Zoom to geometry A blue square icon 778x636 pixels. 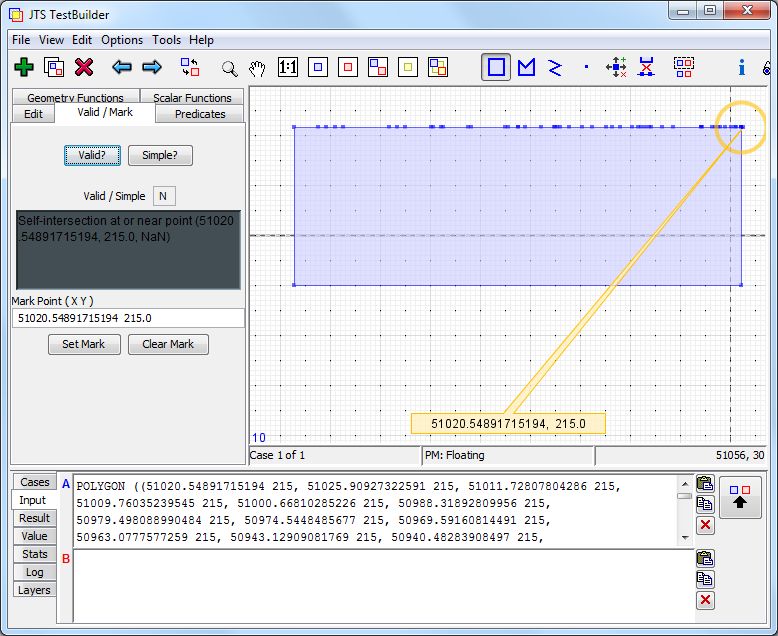(x=318, y=67)
